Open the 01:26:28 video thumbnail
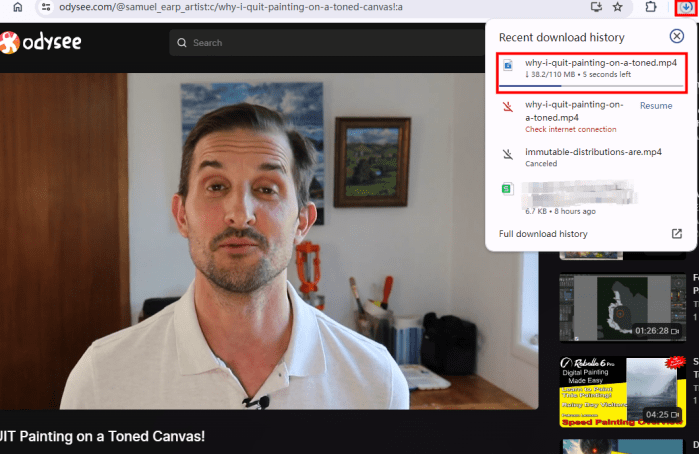The image size is (699, 454). pyautogui.click(x=622, y=307)
